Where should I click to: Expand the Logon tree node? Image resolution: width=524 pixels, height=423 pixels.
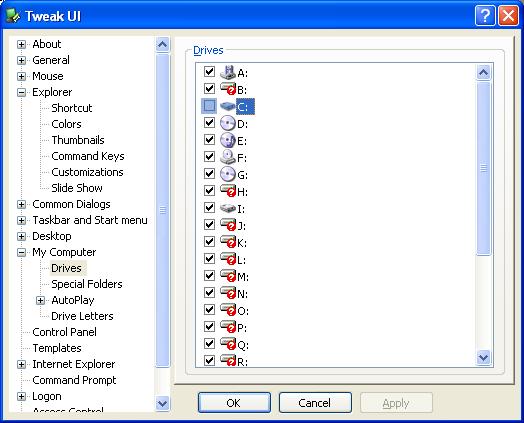click(21, 397)
